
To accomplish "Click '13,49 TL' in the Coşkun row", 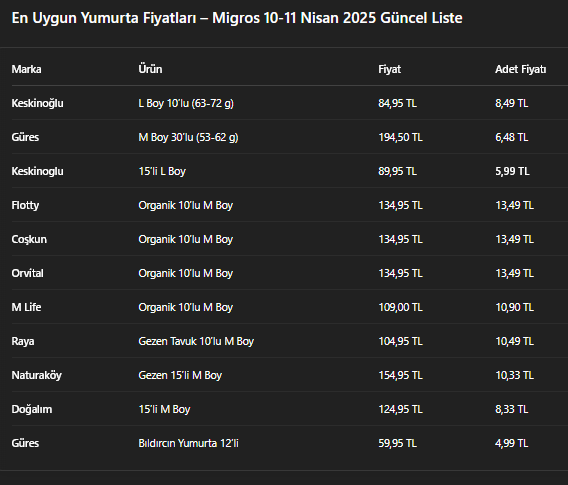I will point(514,239).
